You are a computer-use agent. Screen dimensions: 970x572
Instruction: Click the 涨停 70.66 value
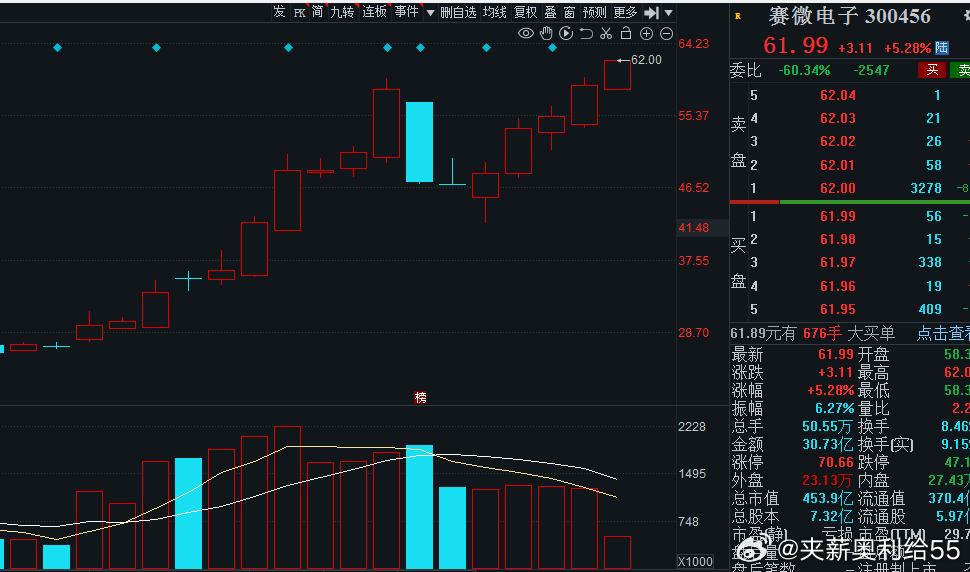836,463
